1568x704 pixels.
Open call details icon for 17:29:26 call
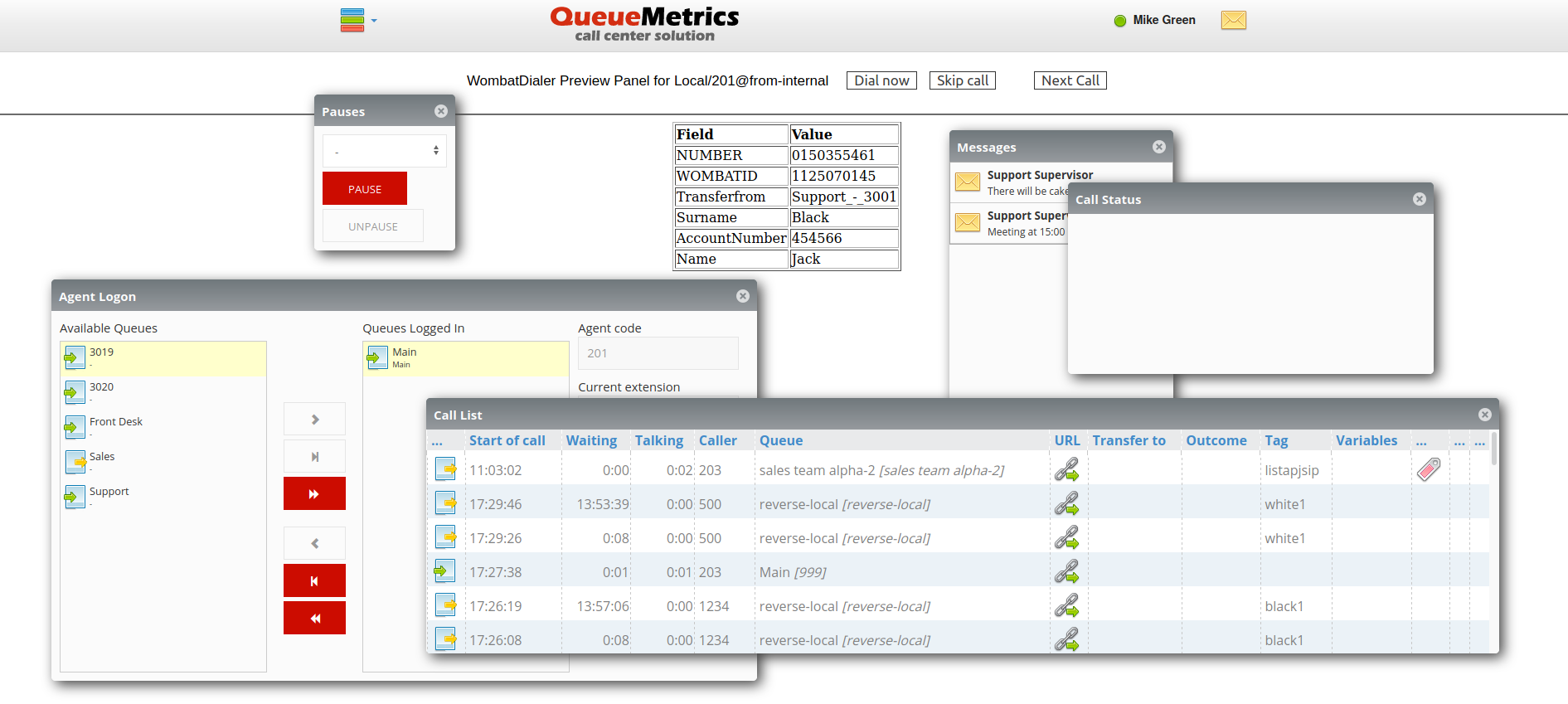pos(446,537)
